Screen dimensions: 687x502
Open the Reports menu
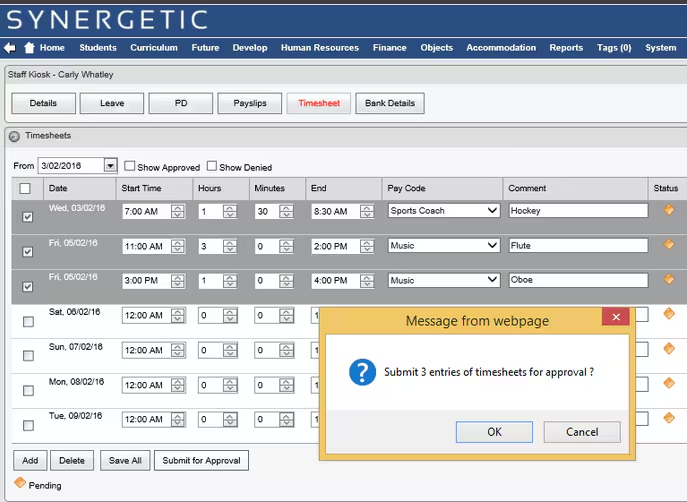click(x=566, y=48)
